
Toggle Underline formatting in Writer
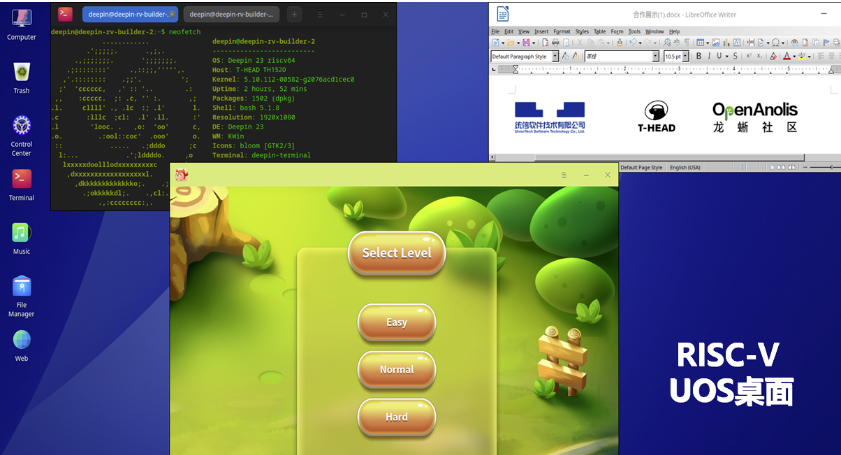point(719,56)
